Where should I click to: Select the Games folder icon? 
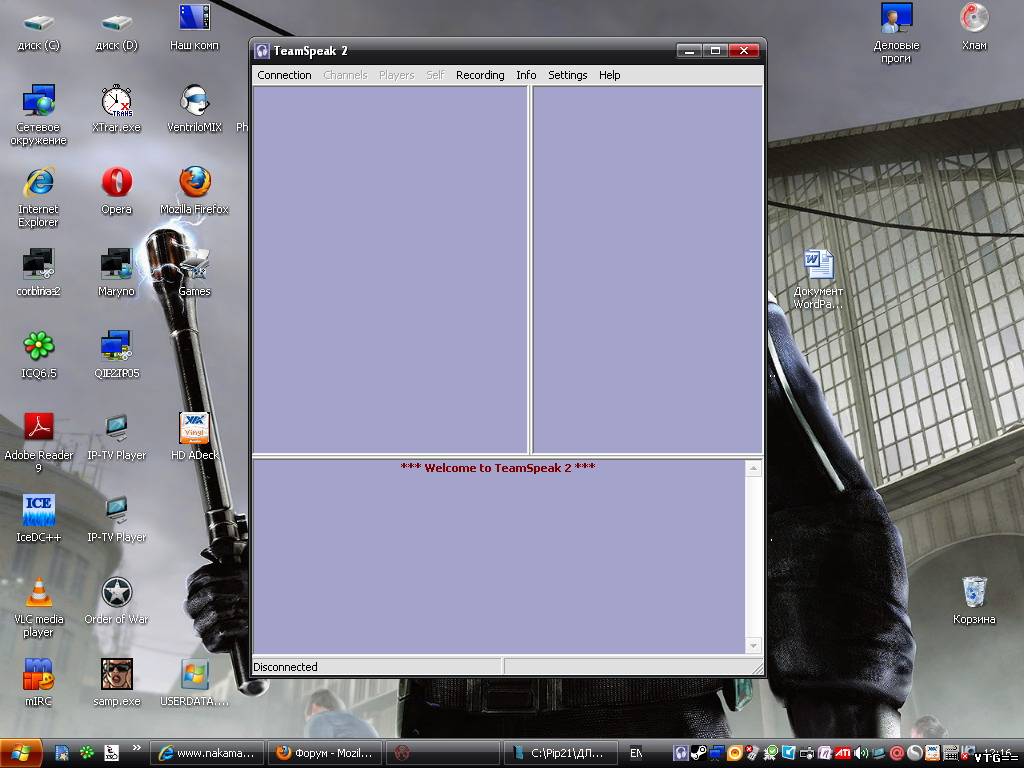coord(194,273)
